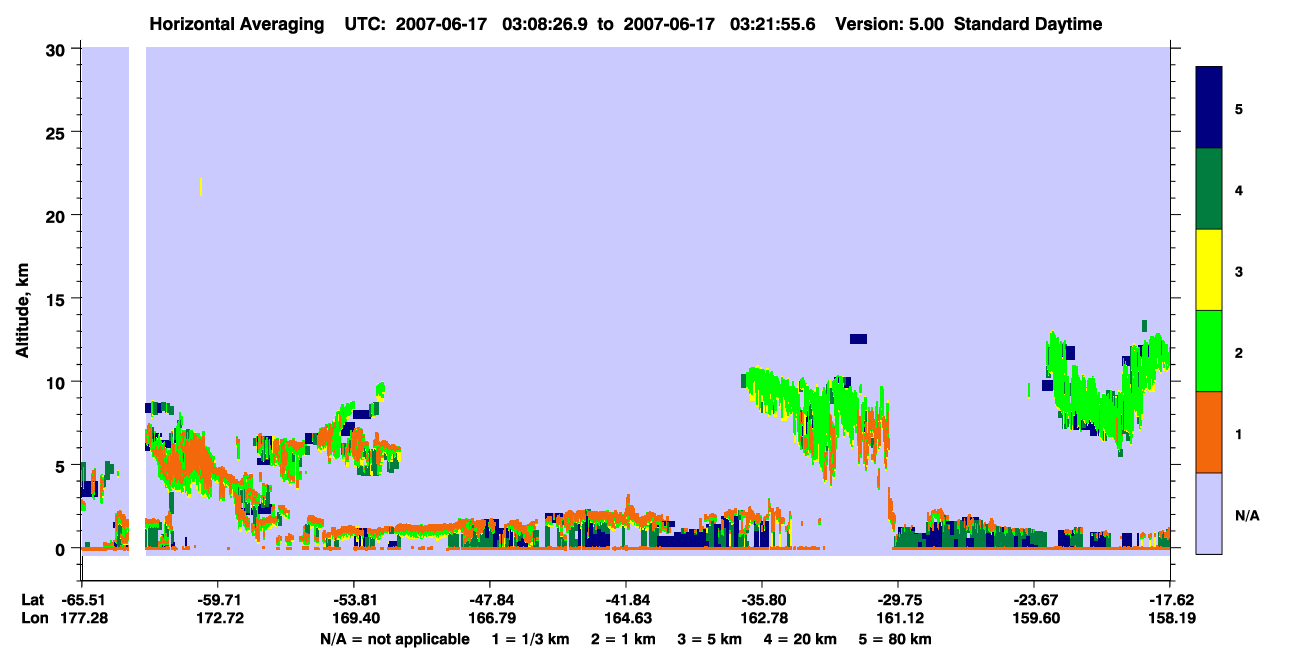The height and width of the screenshot is (667, 1300).
Task: Click longitude value '161.12'
Action: [x=898, y=618]
